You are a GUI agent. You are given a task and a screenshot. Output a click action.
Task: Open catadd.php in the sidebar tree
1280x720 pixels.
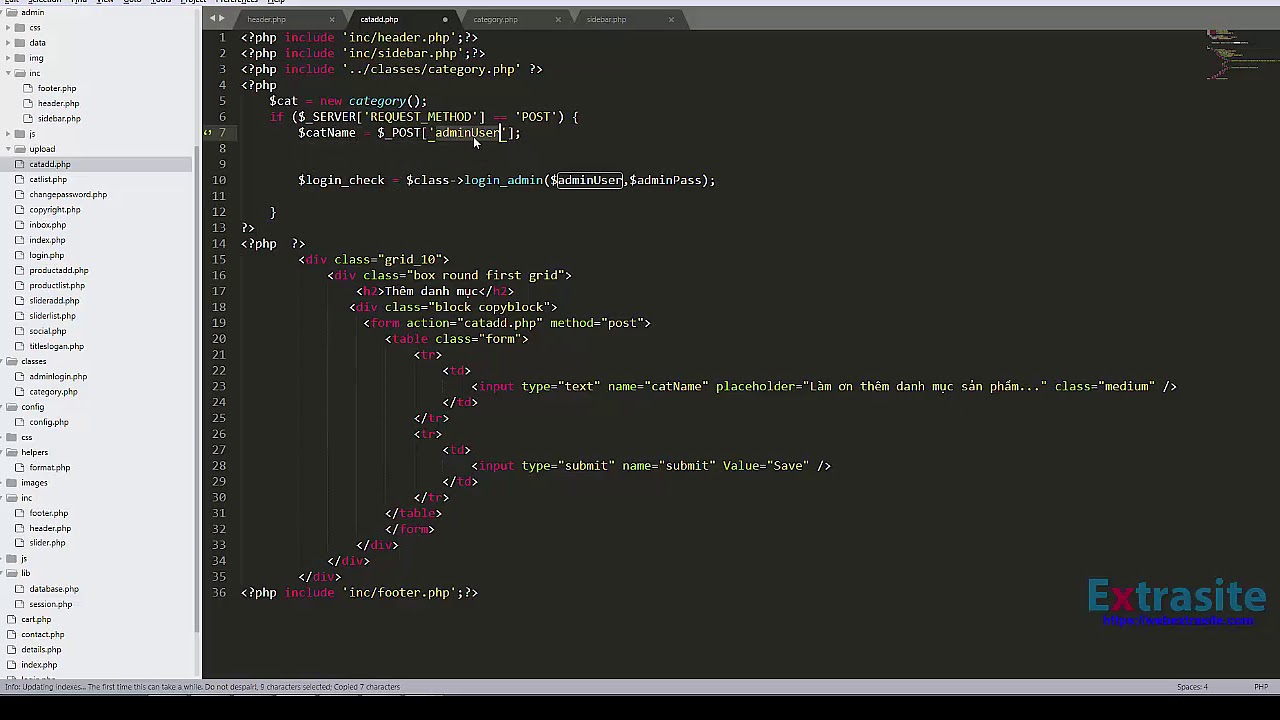point(50,164)
